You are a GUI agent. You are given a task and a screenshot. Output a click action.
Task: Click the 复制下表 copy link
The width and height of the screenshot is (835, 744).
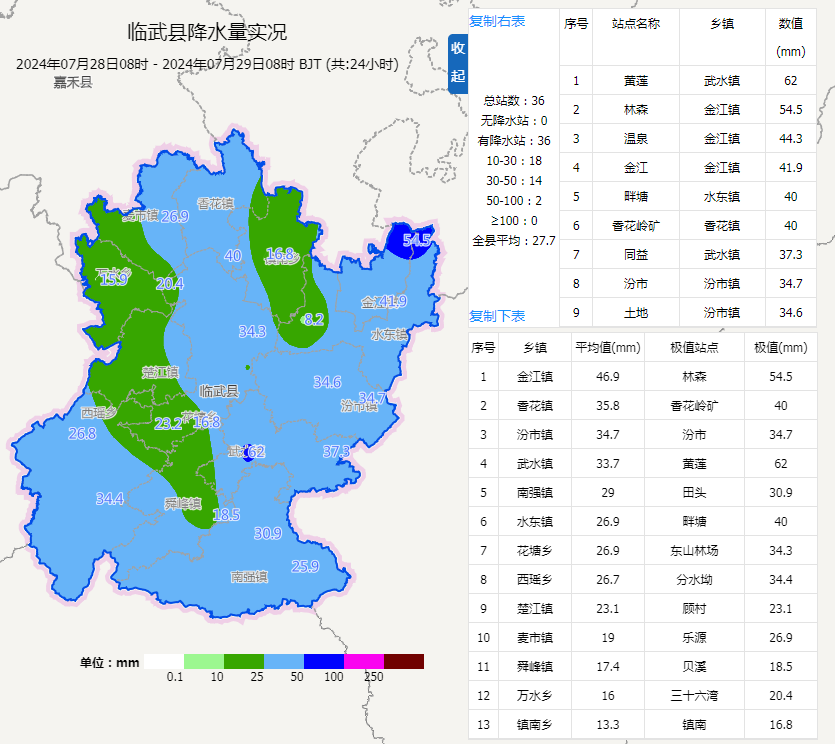[498, 315]
